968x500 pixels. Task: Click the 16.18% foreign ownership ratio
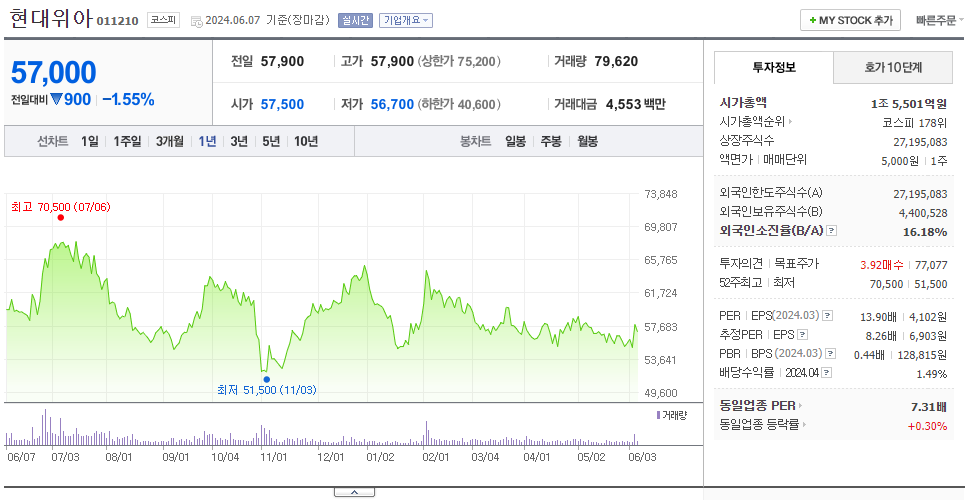[925, 232]
